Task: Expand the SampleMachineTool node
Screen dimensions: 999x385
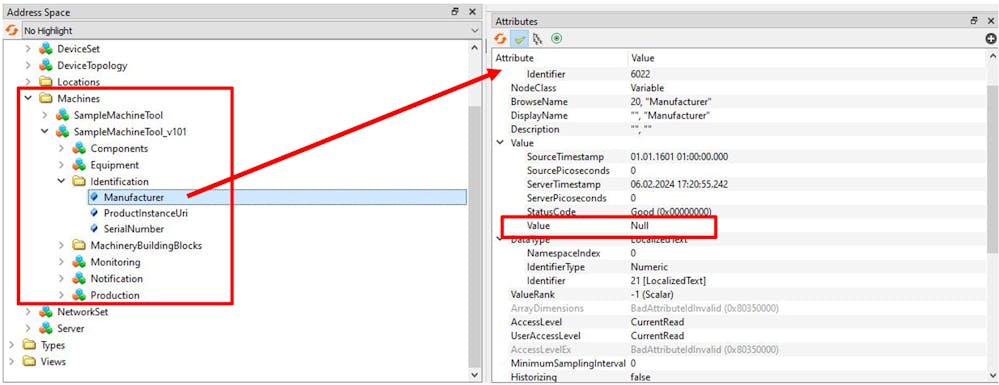Action: pyautogui.click(x=45, y=115)
